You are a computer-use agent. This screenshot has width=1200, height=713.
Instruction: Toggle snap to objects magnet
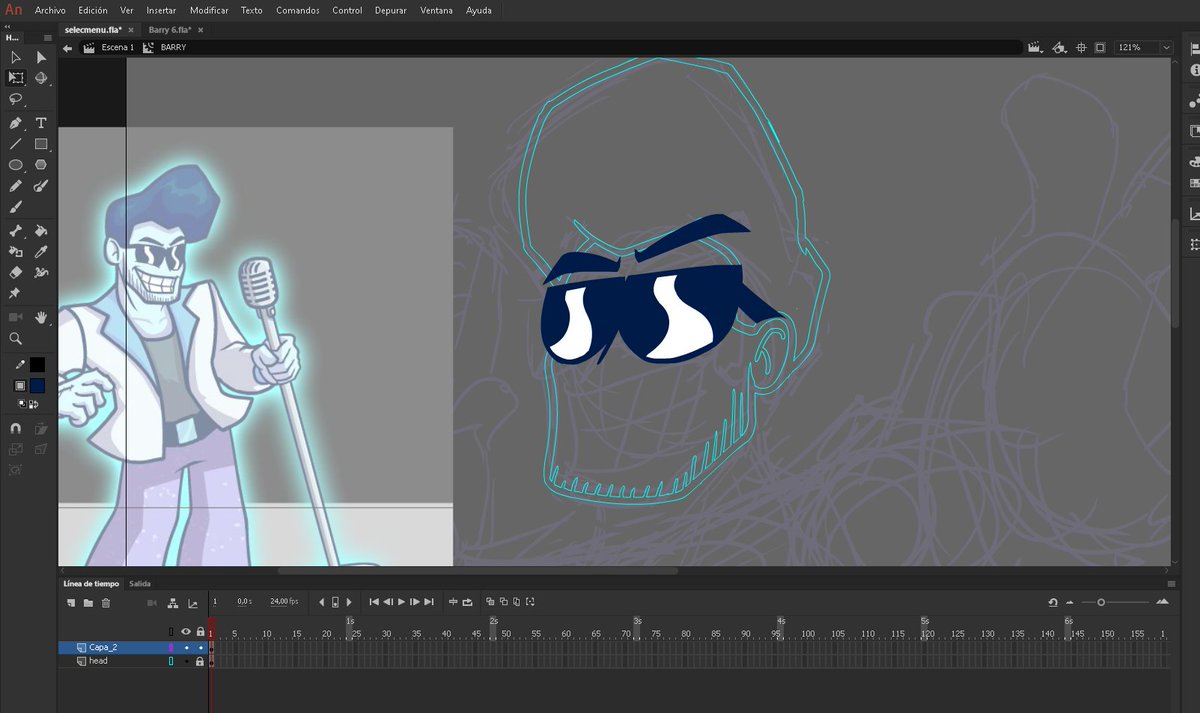16,428
